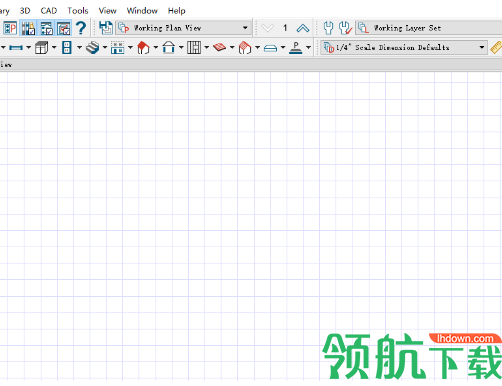Select the red Roof house tool icon
Image resolution: width=502 pixels, height=386 pixels.
point(143,48)
